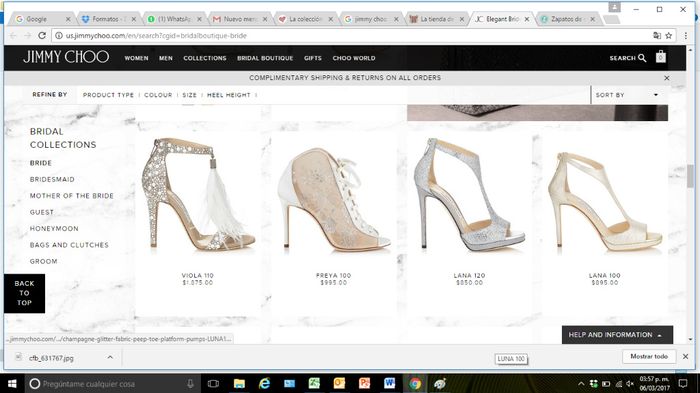Click the search magnifier icon
This screenshot has height=393, width=700.
coord(642,58)
